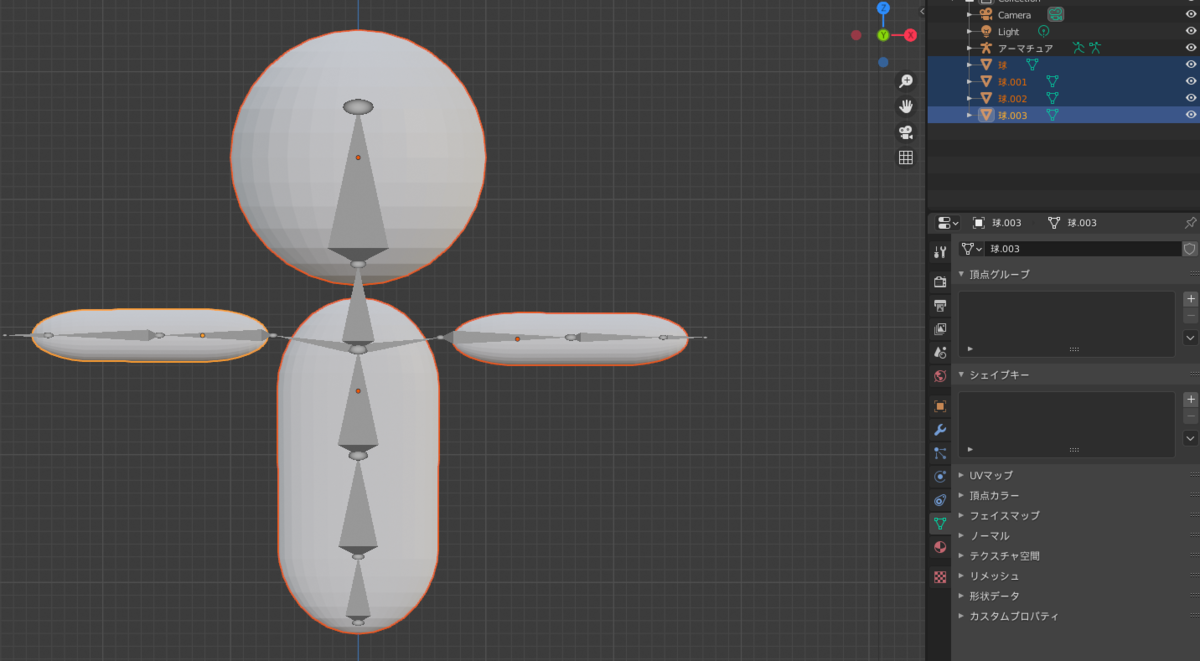This screenshot has height=661, width=1200.
Task: Click the green Y axis on navigation gizmo
Action: (x=883, y=35)
